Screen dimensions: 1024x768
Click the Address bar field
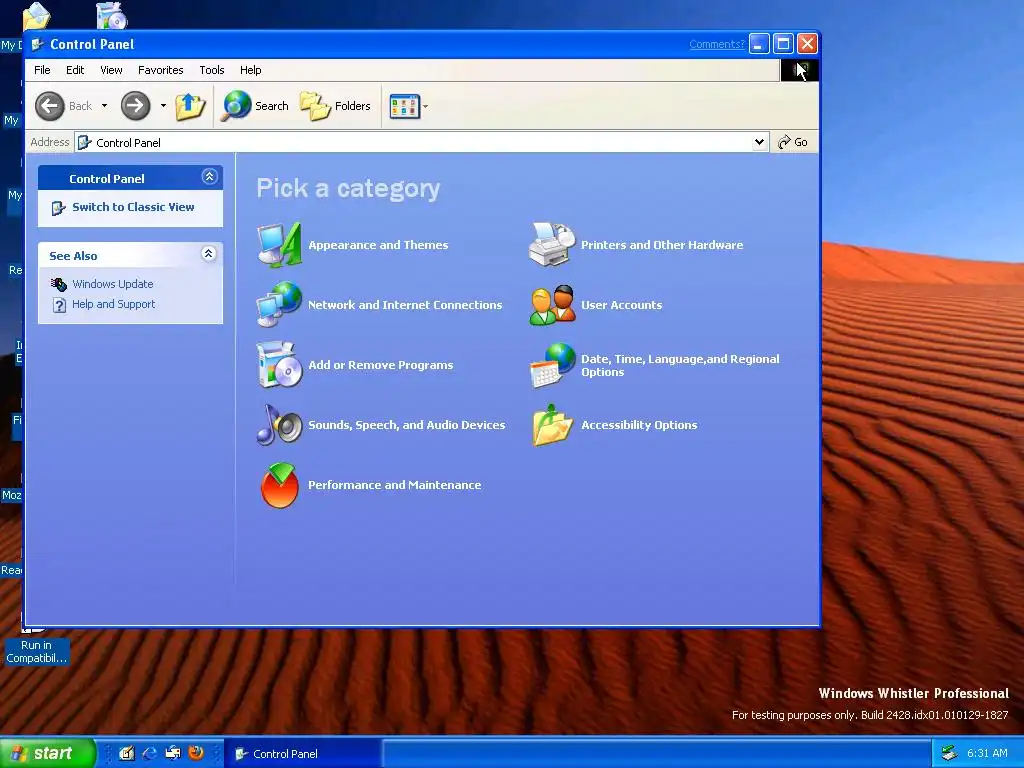pyautogui.click(x=421, y=142)
